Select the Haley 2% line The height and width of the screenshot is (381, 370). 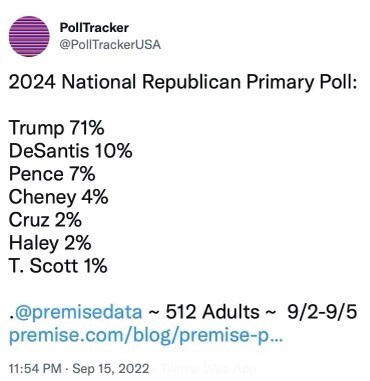click(x=50, y=243)
